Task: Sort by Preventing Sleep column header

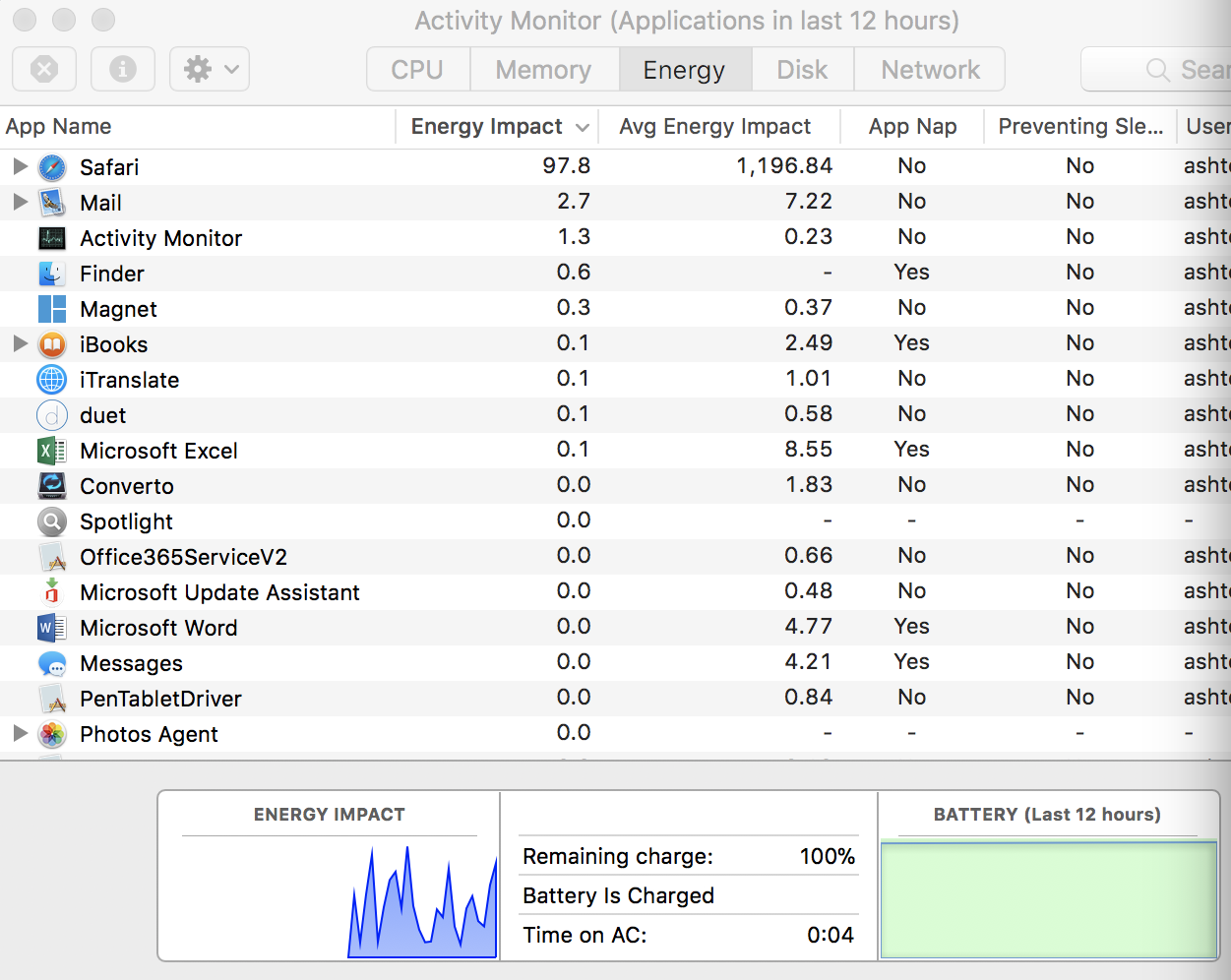Action: [x=1080, y=127]
